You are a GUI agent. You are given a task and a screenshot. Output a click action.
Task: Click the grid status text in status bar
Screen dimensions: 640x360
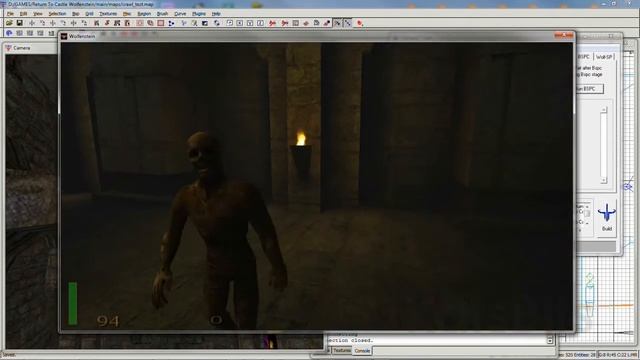617,355
